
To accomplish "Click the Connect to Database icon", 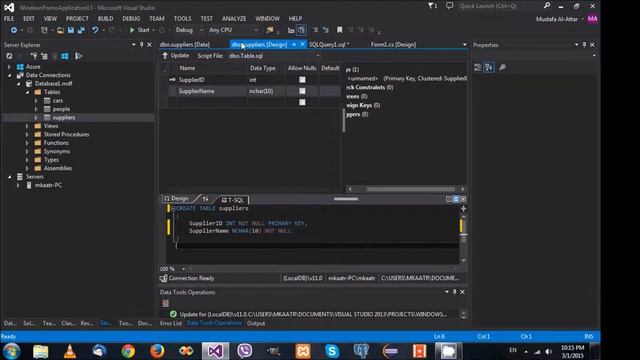I will click(34, 56).
